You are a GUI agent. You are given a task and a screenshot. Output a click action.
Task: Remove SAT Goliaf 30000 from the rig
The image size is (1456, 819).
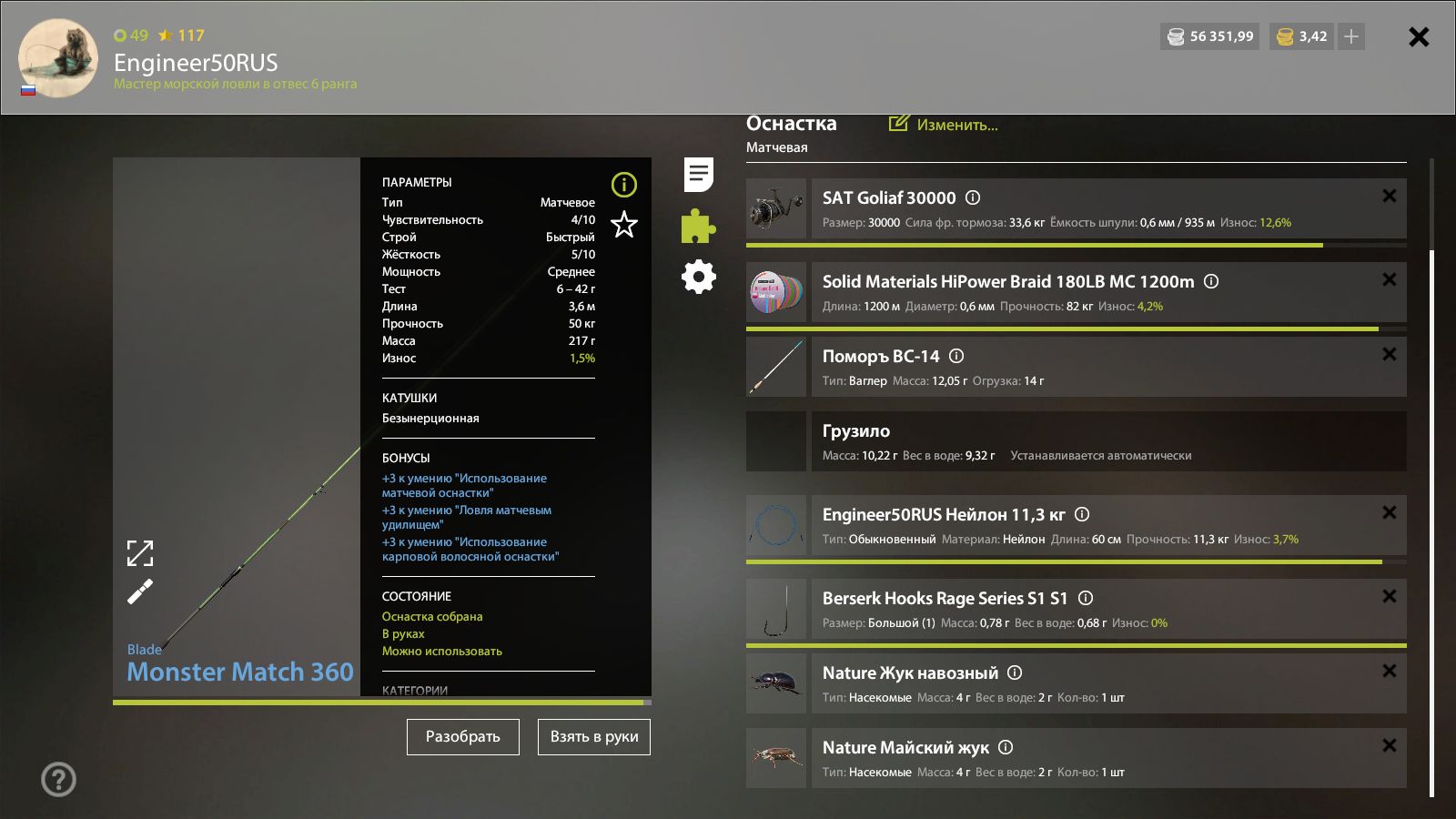click(x=1390, y=196)
